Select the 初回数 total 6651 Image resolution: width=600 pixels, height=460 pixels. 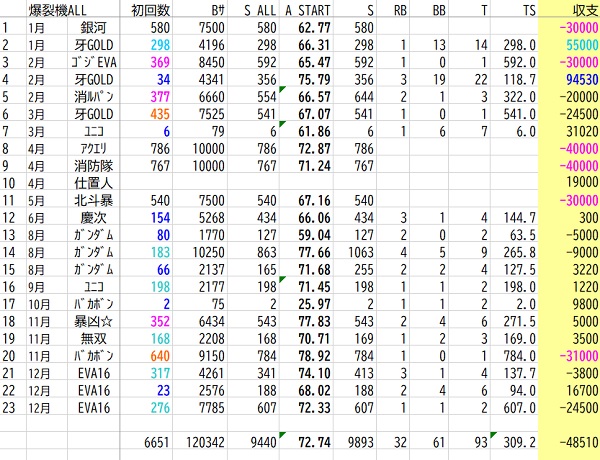coord(157,442)
